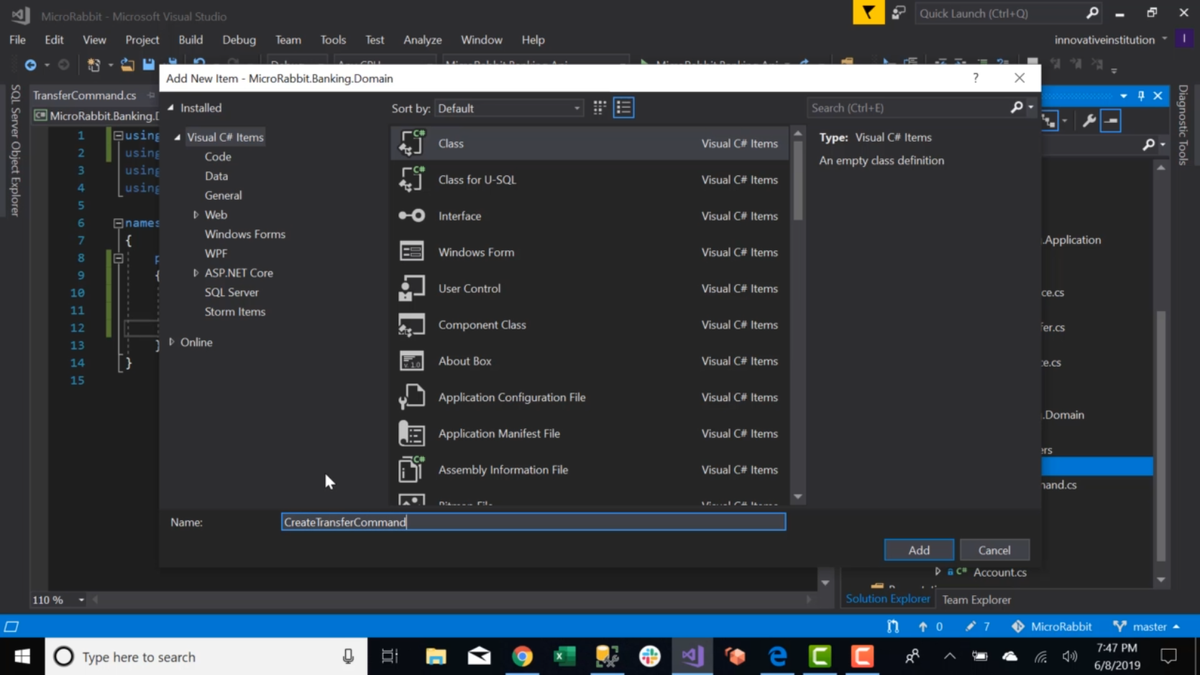The width and height of the screenshot is (1200, 675).
Task: Open search options dropdown arrow in dialog
Action: 1031,108
